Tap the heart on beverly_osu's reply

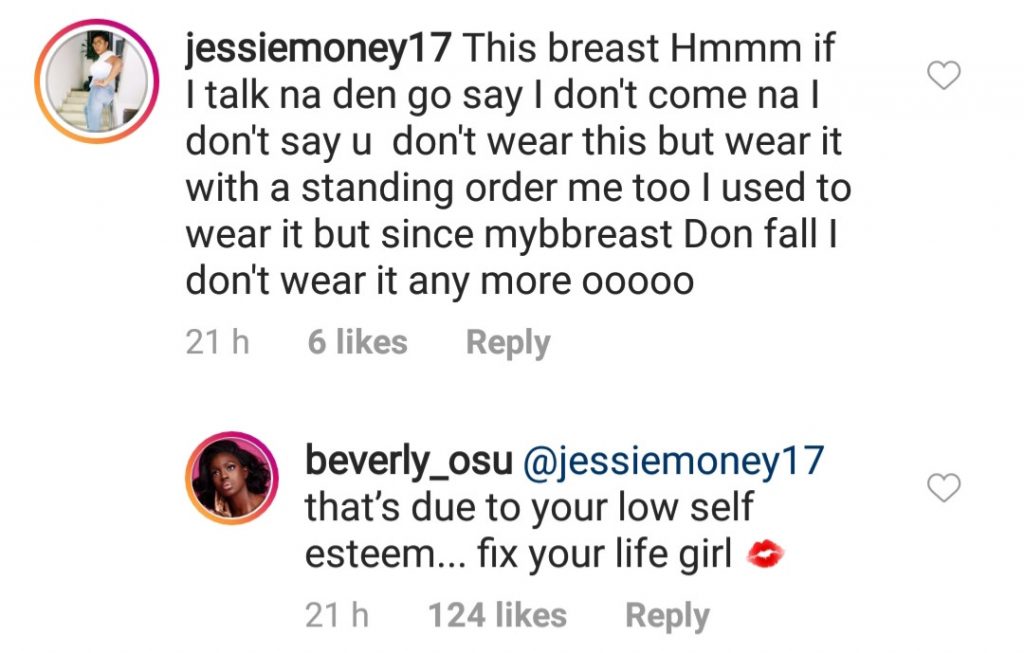tap(944, 488)
